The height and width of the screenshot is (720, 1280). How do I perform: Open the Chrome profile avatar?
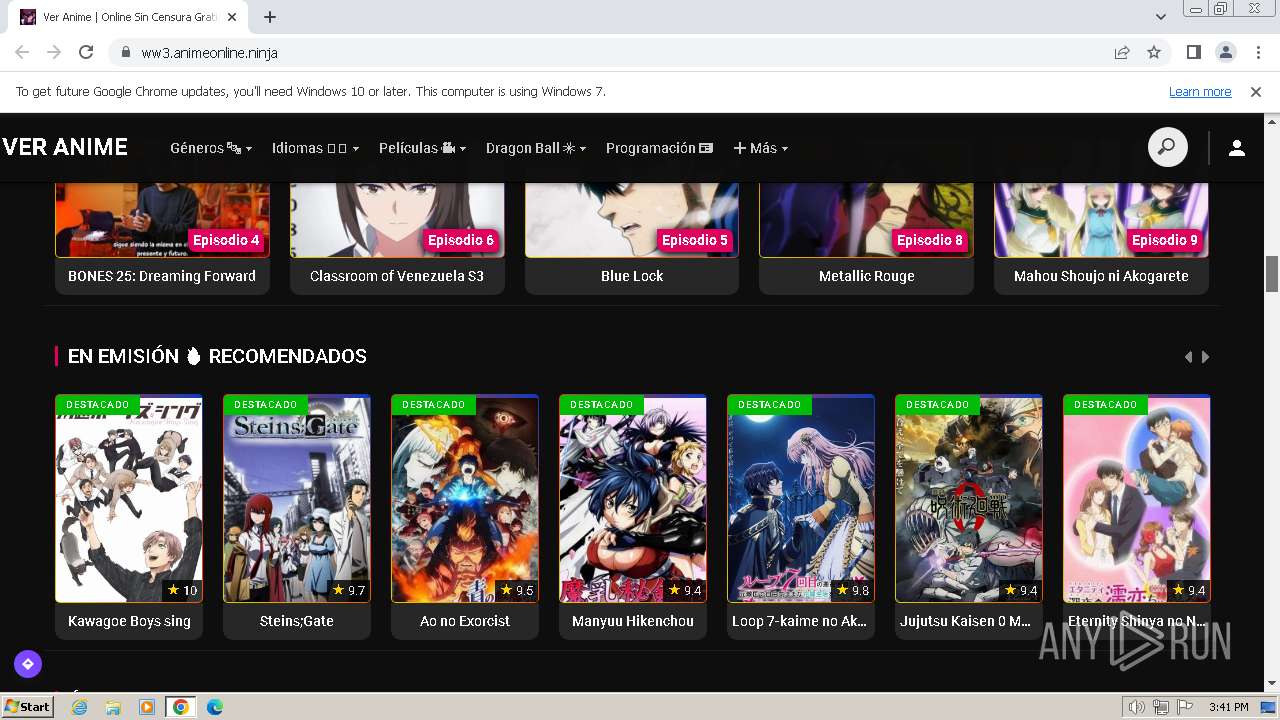[1225, 52]
